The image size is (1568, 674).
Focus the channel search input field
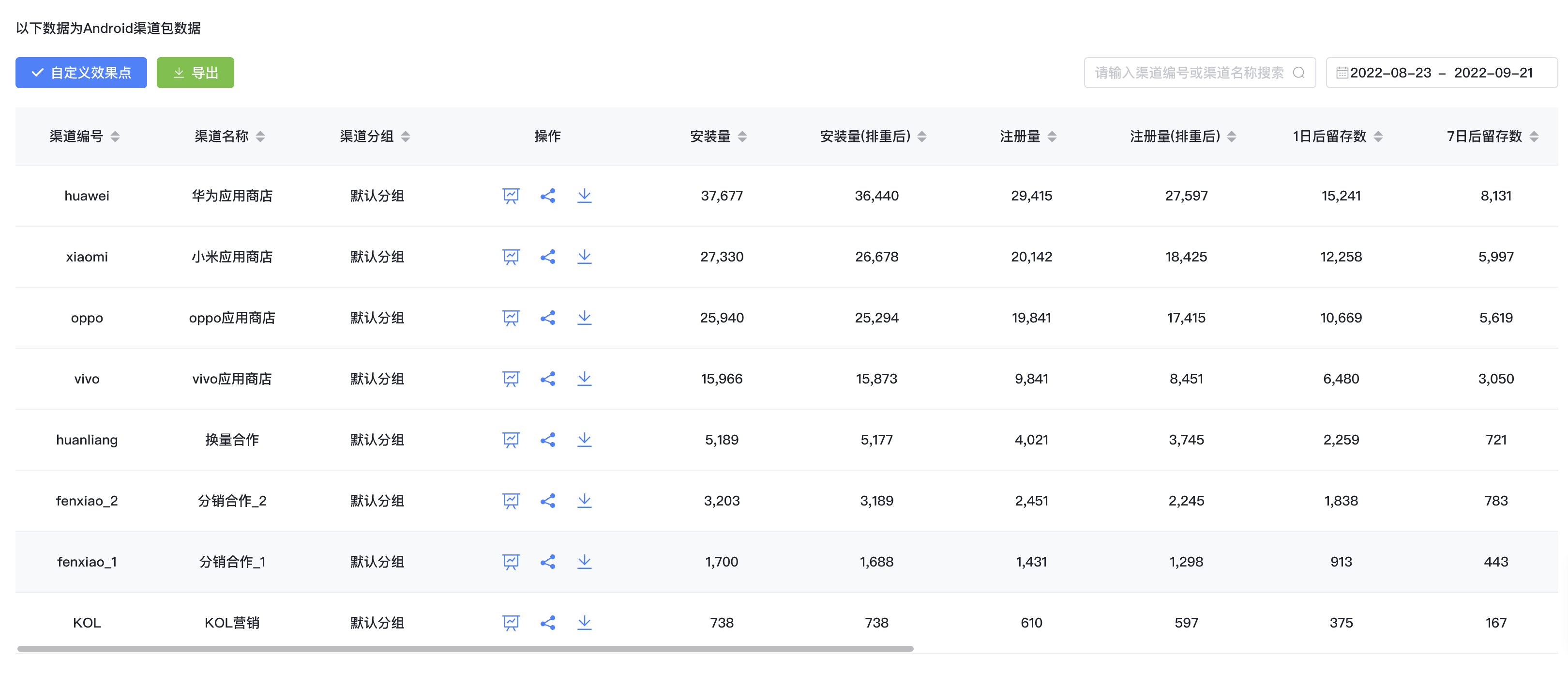point(1199,73)
